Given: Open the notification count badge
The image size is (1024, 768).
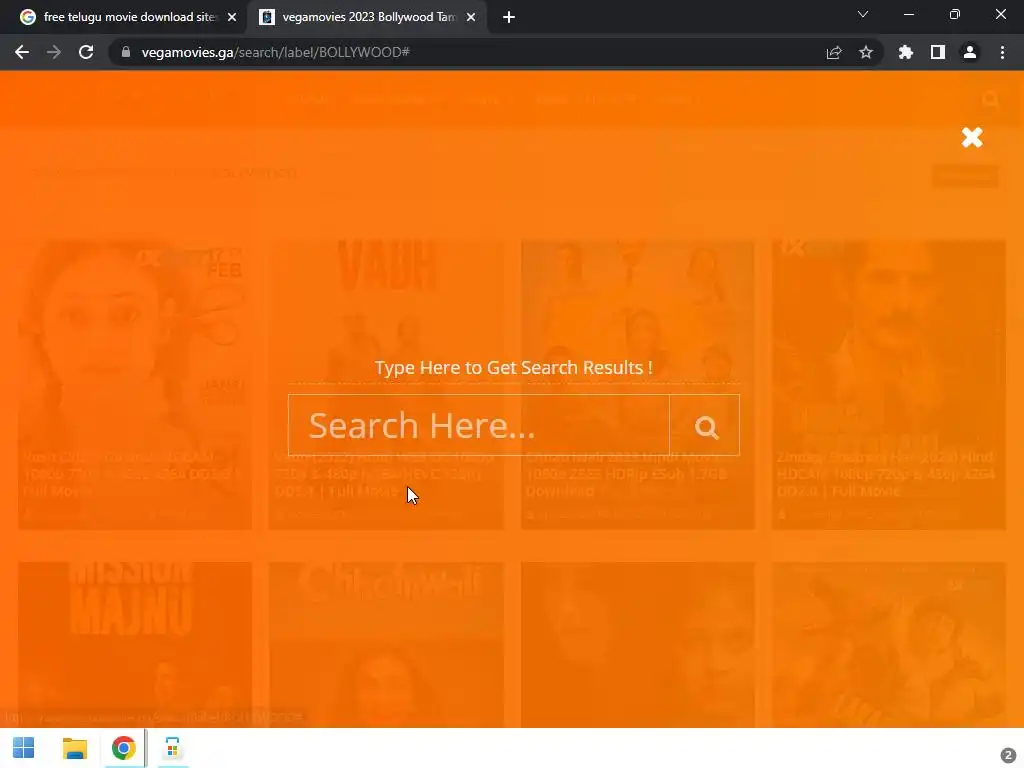Looking at the screenshot, I should (x=1008, y=755).
